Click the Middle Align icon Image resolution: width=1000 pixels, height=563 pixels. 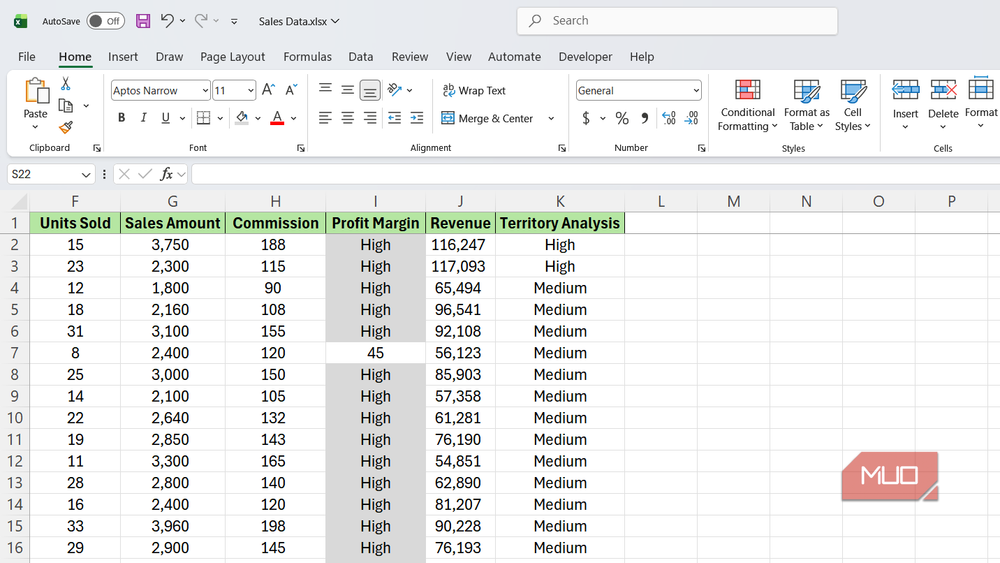(348, 90)
